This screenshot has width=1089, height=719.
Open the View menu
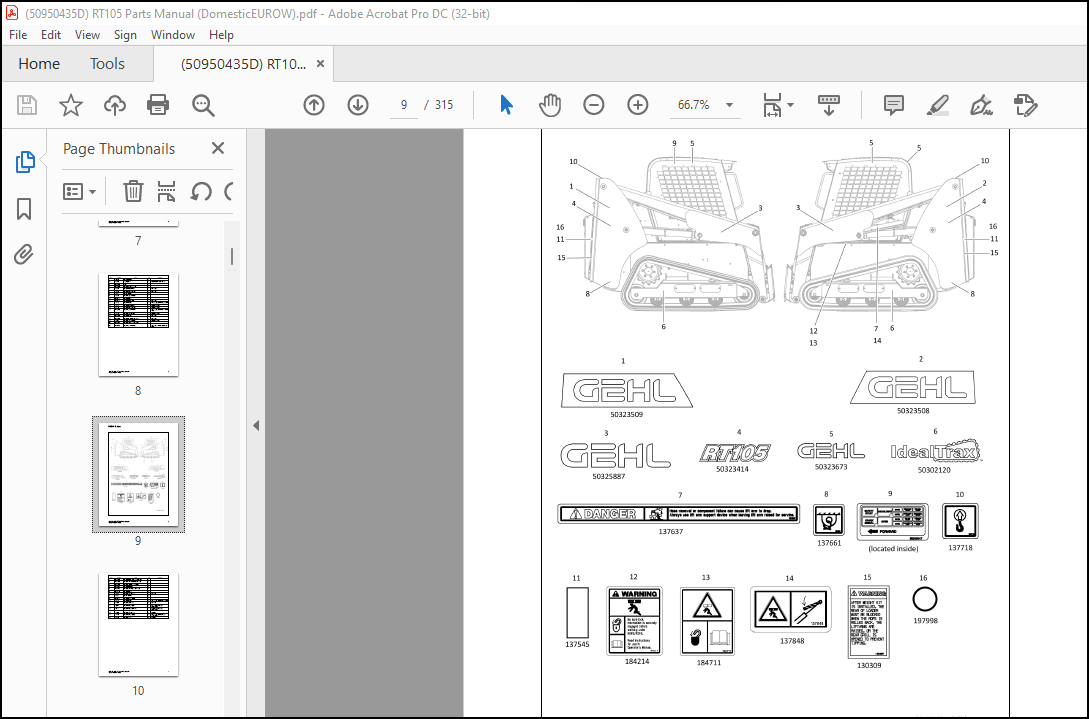(88, 35)
